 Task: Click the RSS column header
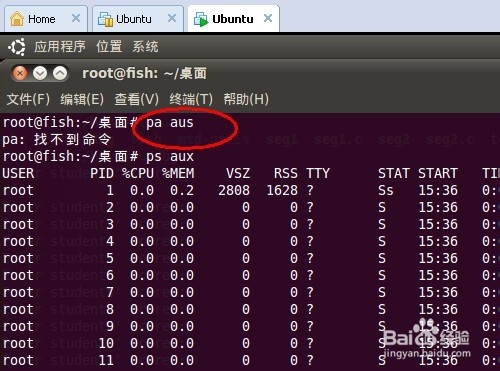(x=286, y=173)
